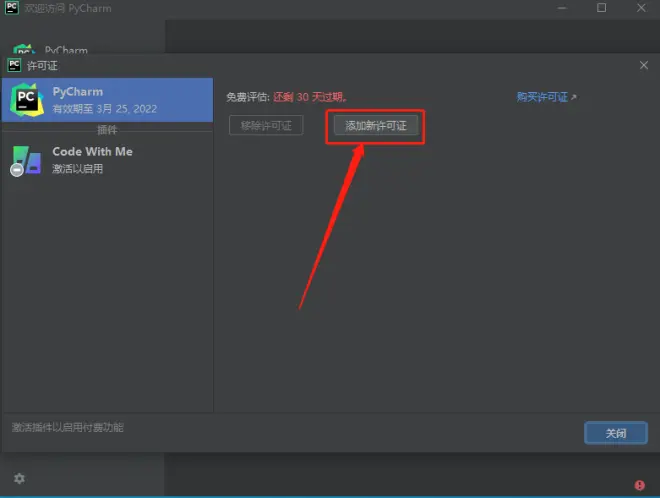Image resolution: width=660 pixels, height=498 pixels.
Task: Click PyCharm icon in welcome window title bar
Action: 12,8
